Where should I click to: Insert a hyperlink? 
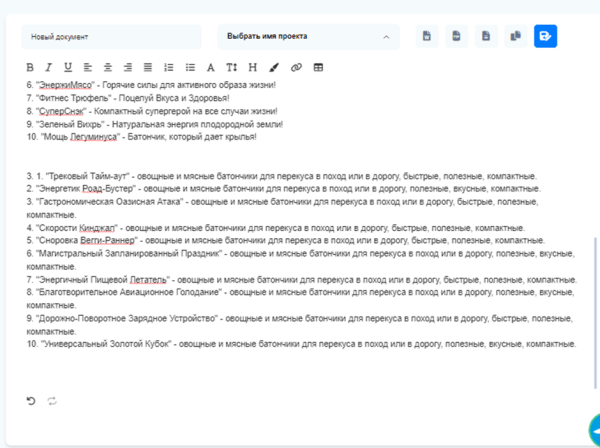296,68
